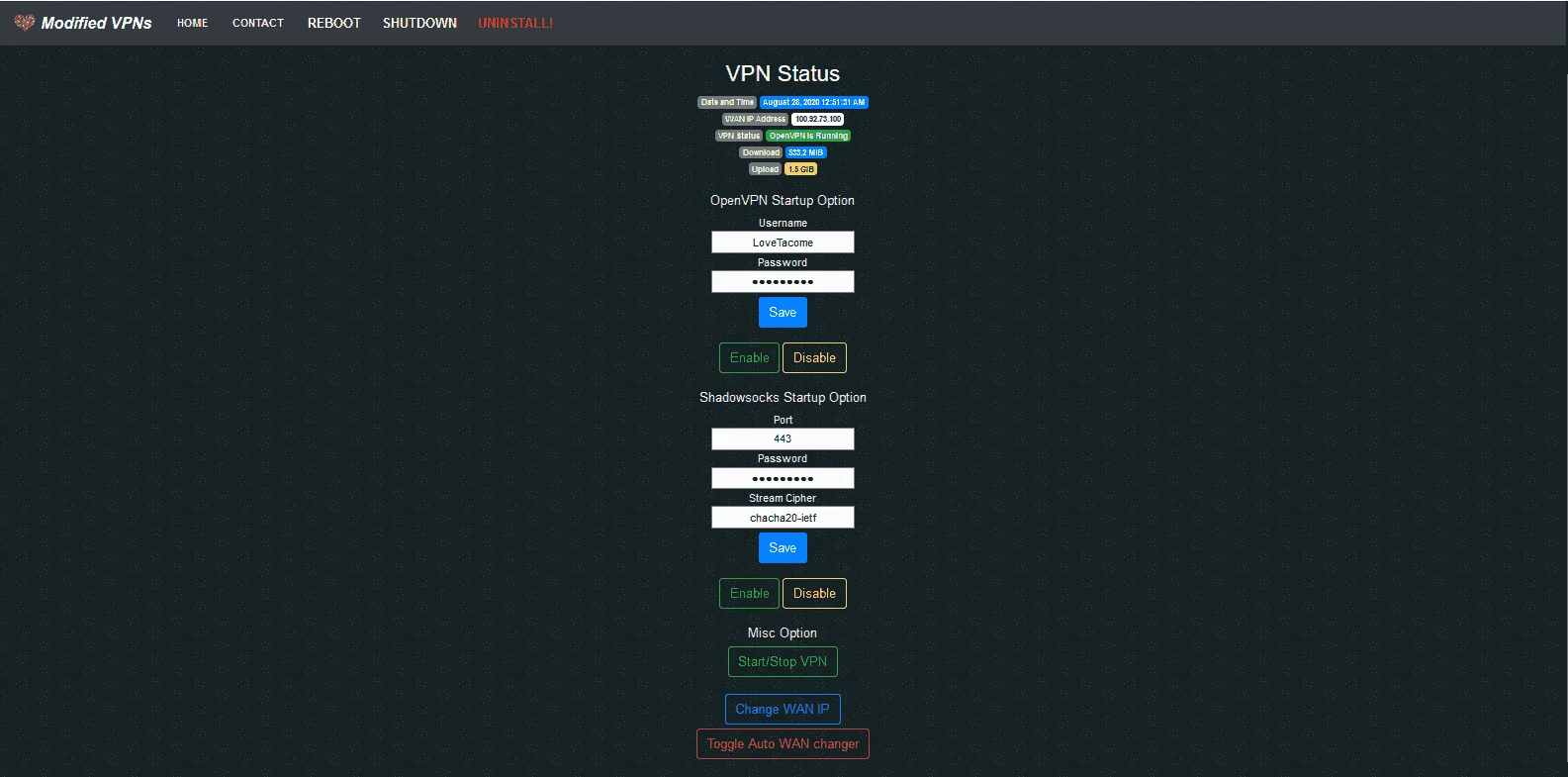Viewport: 1568px width, 777px height.
Task: Open the Modified VPNs brand link
Action: pyautogui.click(x=84, y=23)
